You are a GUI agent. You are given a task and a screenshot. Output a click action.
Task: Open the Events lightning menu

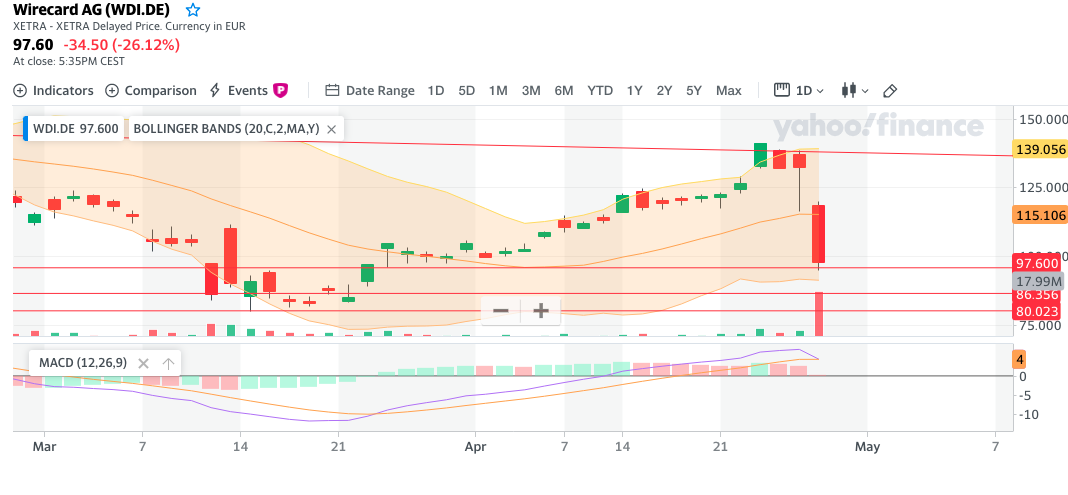click(246, 90)
